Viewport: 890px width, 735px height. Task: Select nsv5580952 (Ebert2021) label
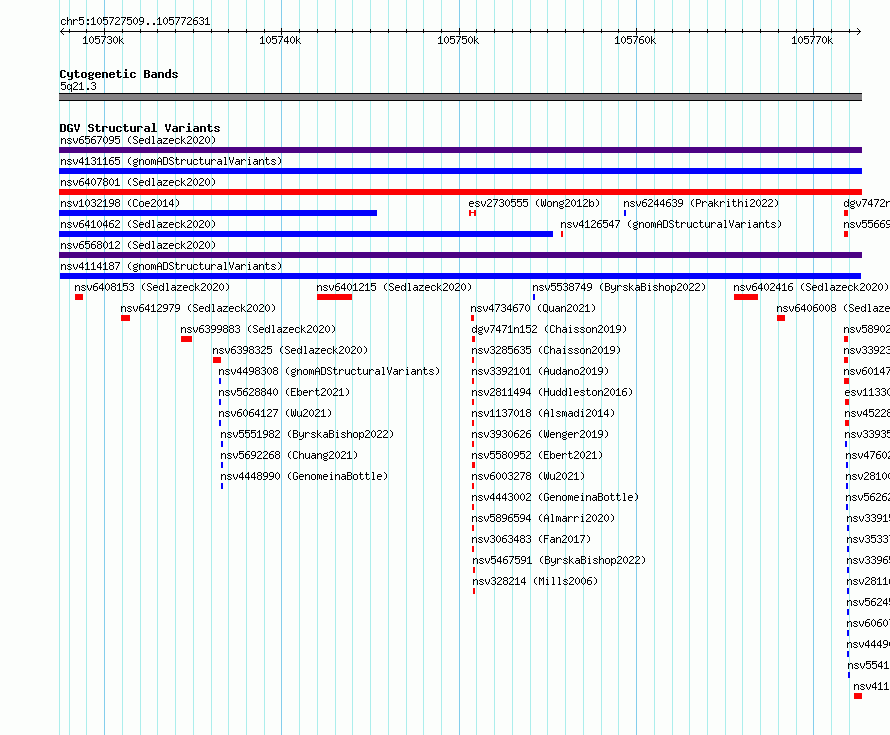(537, 455)
